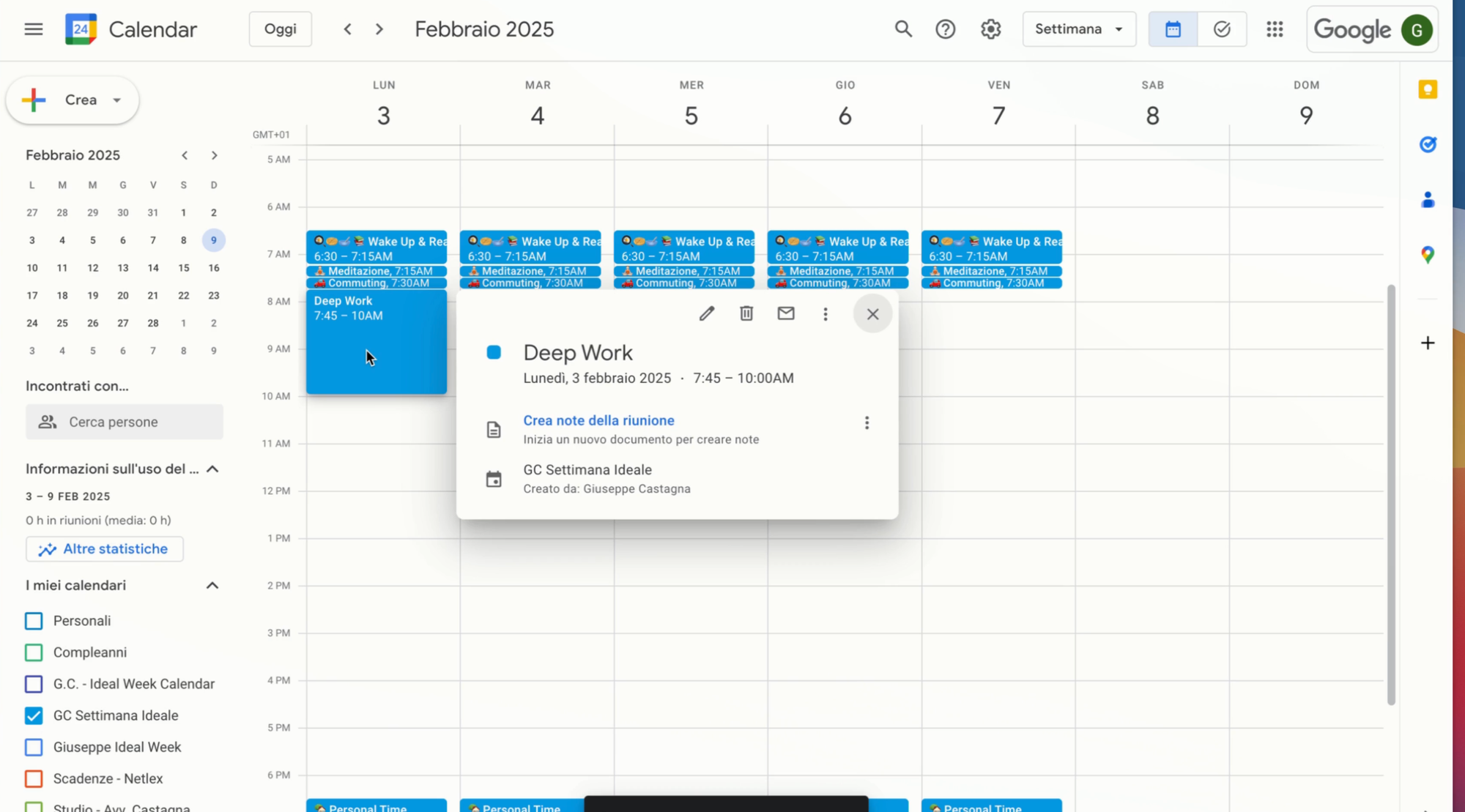Click the Cerca persone search field
1465x812 pixels.
pyautogui.click(x=125, y=422)
